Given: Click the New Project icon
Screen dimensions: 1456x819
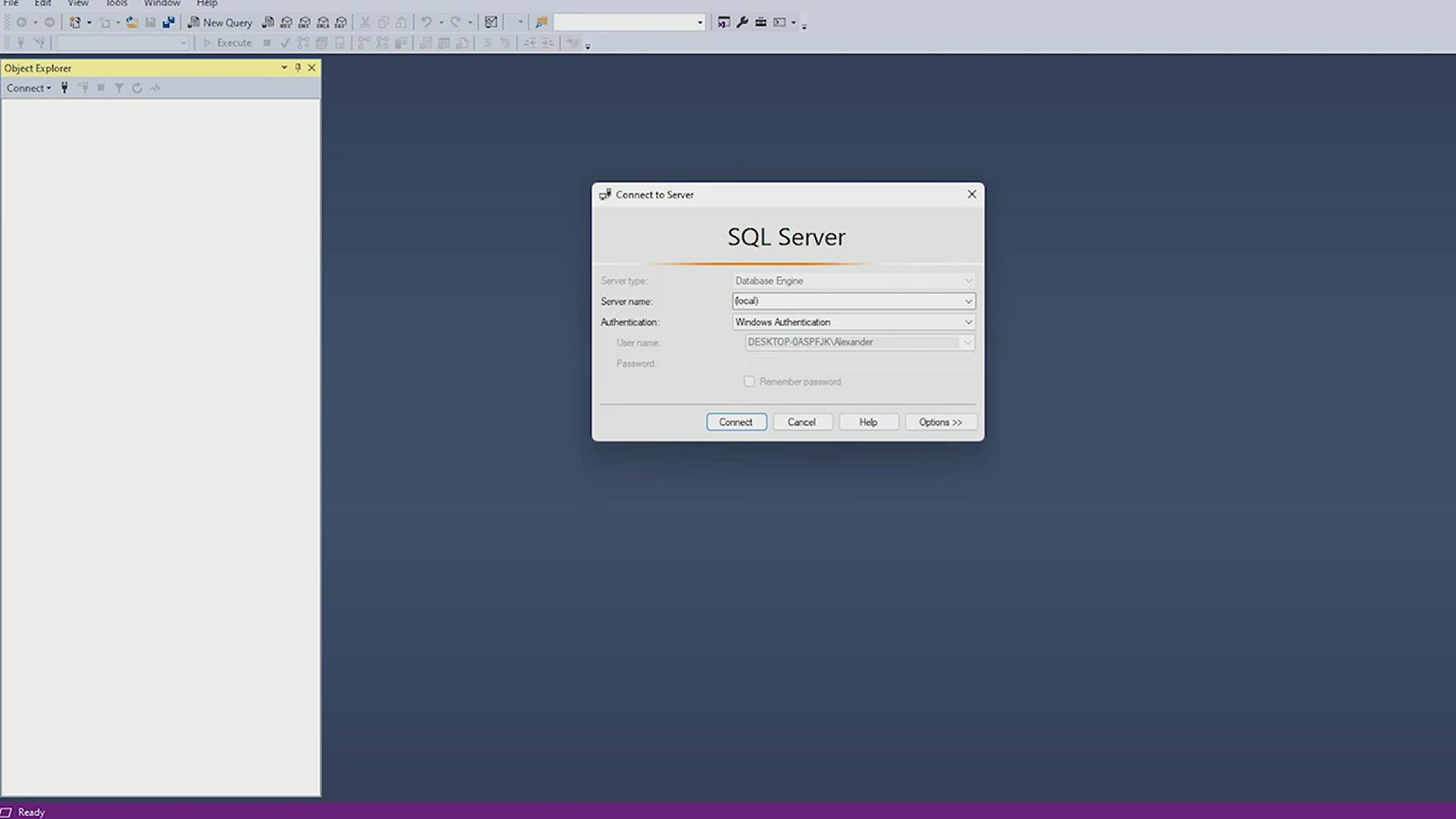Looking at the screenshot, I should (75, 22).
